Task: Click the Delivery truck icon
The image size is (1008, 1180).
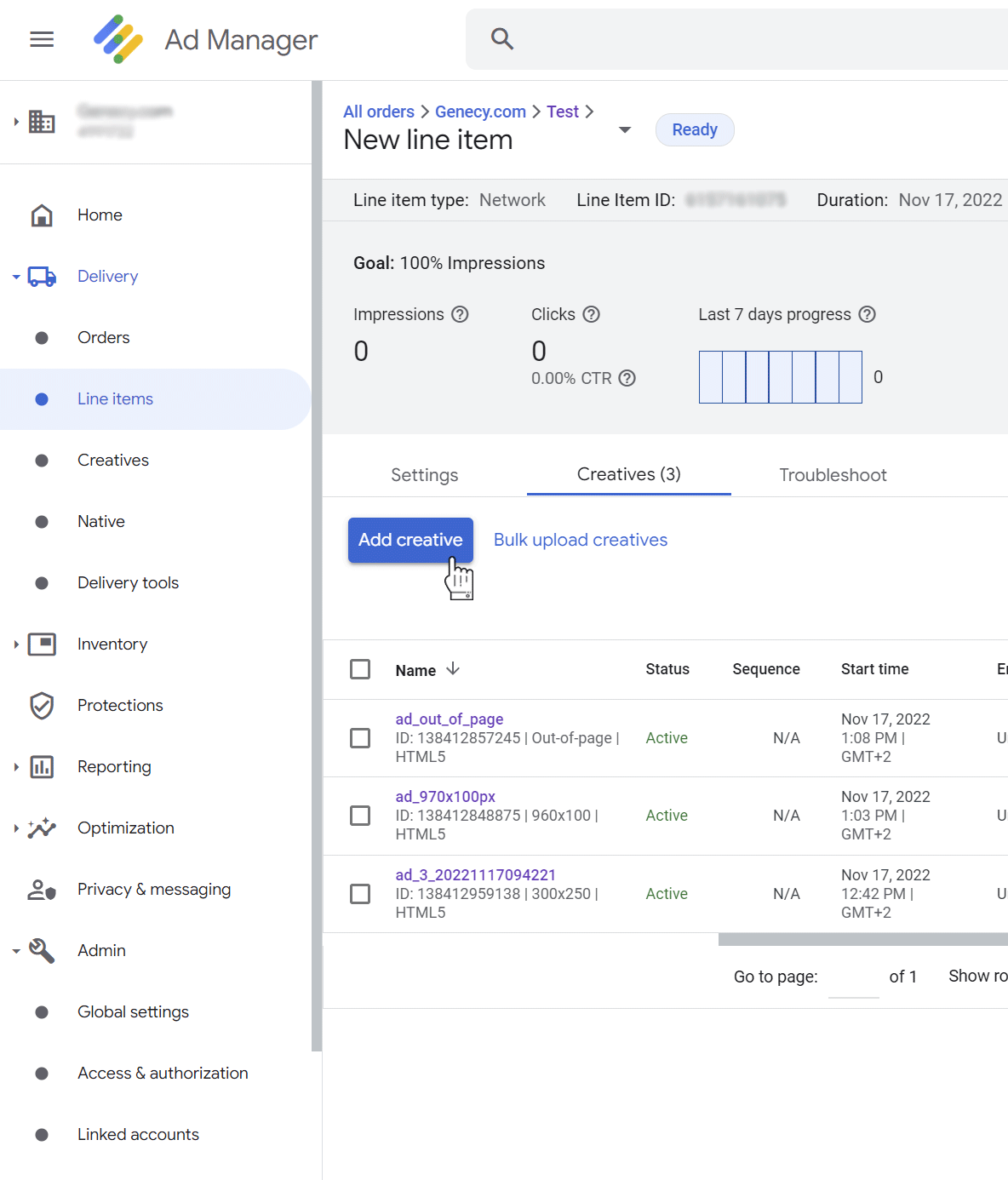Action: point(41,276)
